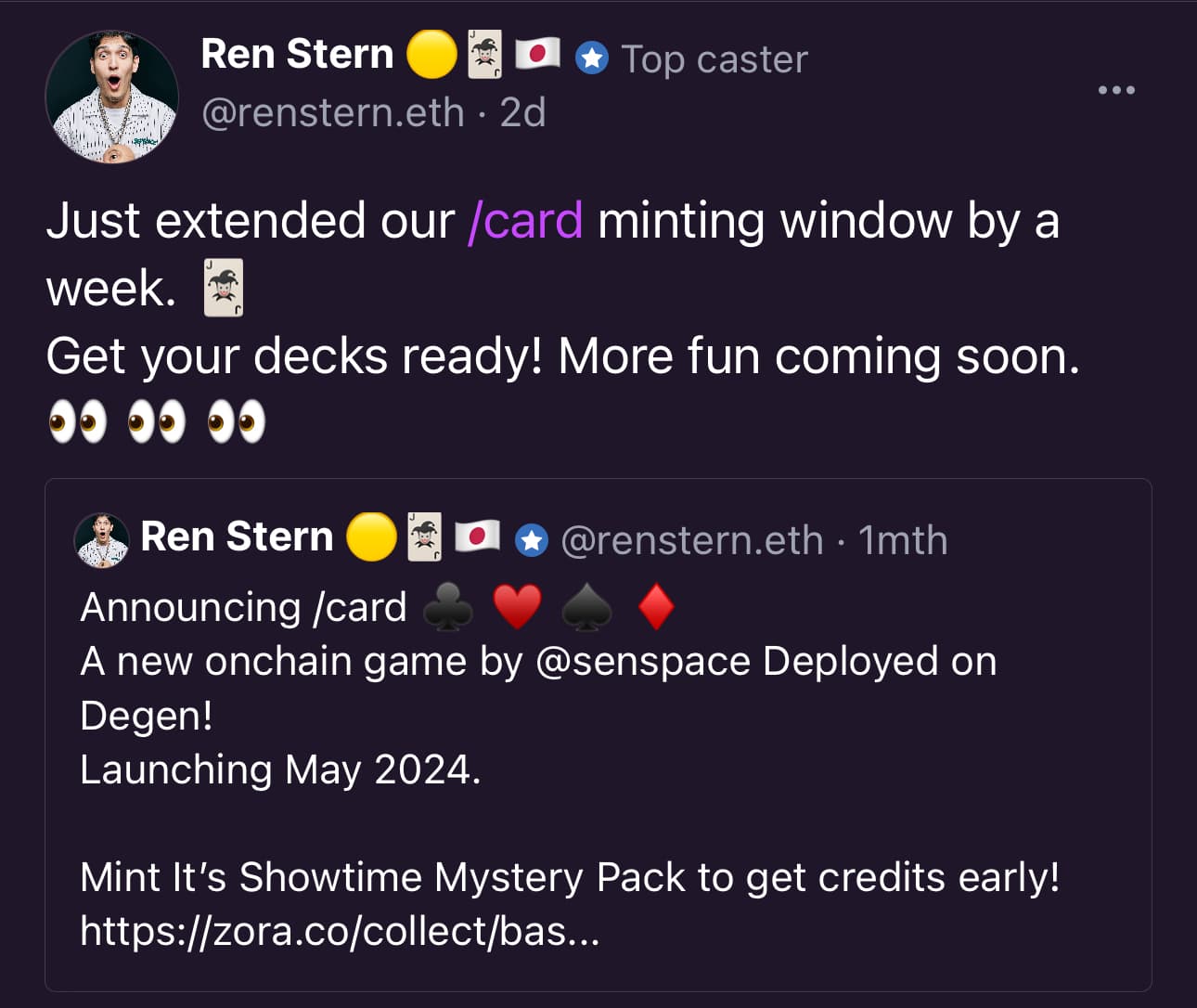Click the red heart suit emoji
This screenshot has height=1008, width=1197.
[x=517, y=608]
